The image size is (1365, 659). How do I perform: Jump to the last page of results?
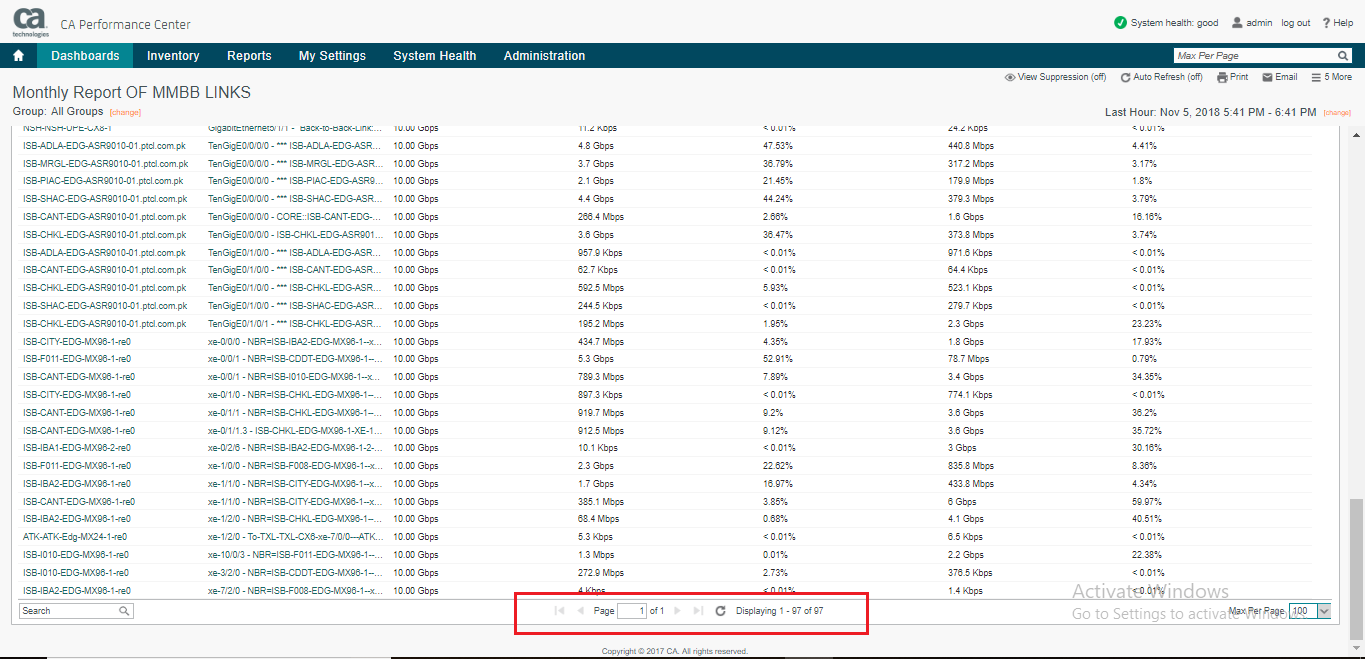point(698,610)
